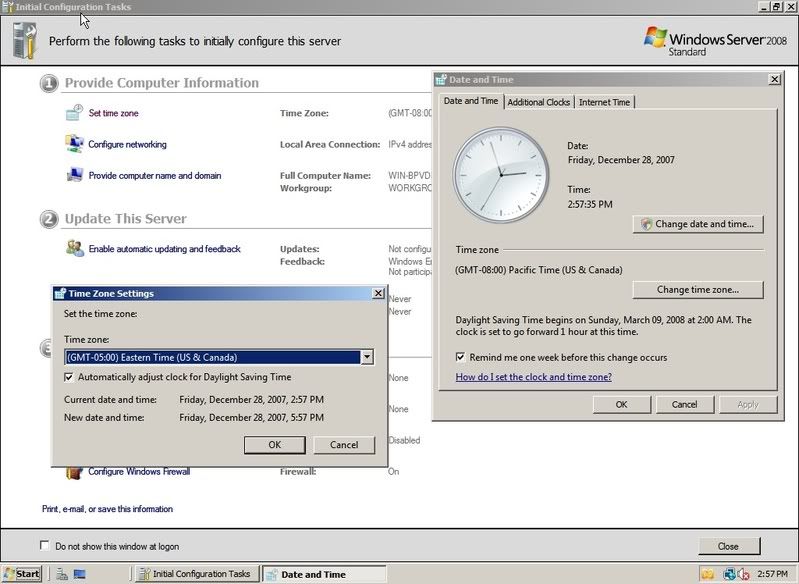Check Do not show this window at logon
Screen dimensions: 799x584
click(44, 546)
